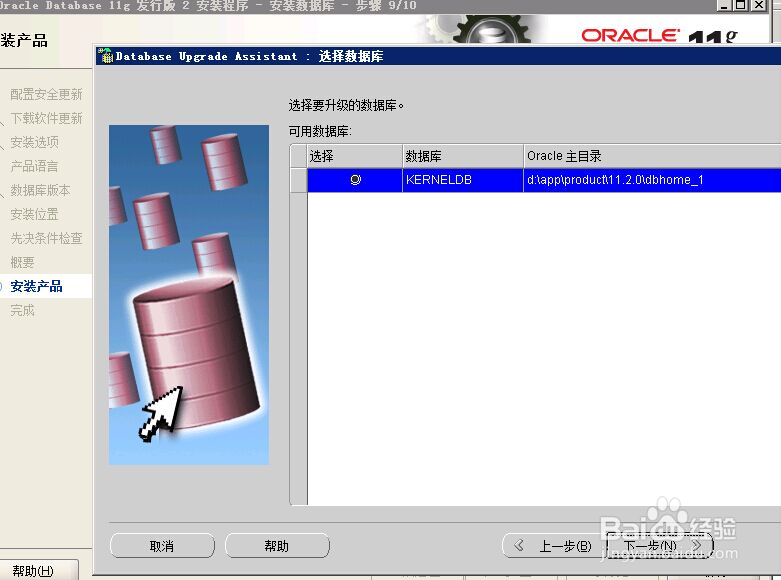
Task: Select the 配置安全更新 step
Action: click(46, 94)
